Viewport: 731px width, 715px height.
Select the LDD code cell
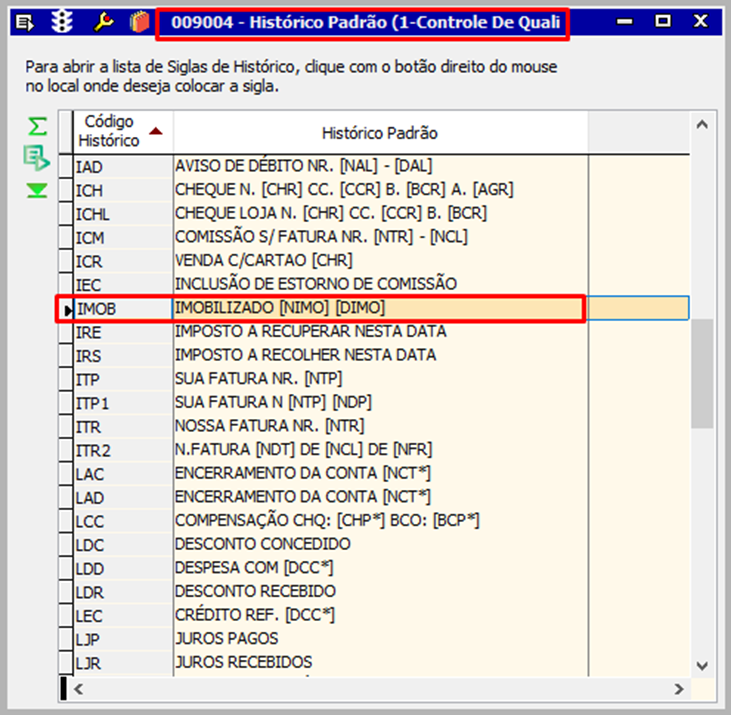coord(123,568)
